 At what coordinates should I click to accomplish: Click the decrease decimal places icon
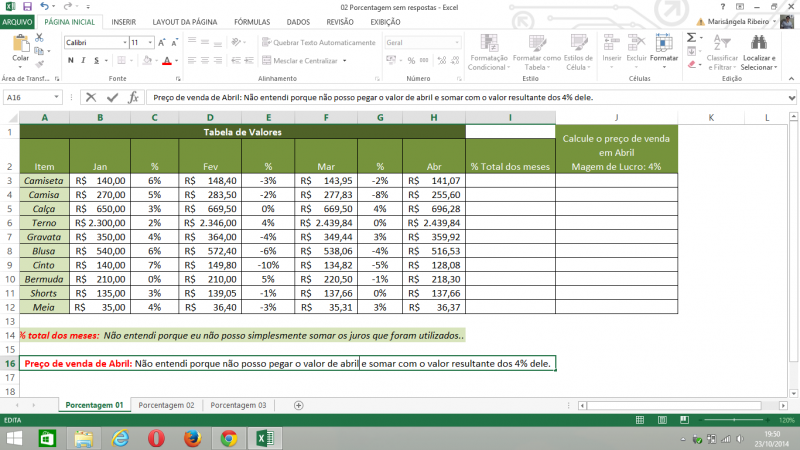[x=455, y=60]
